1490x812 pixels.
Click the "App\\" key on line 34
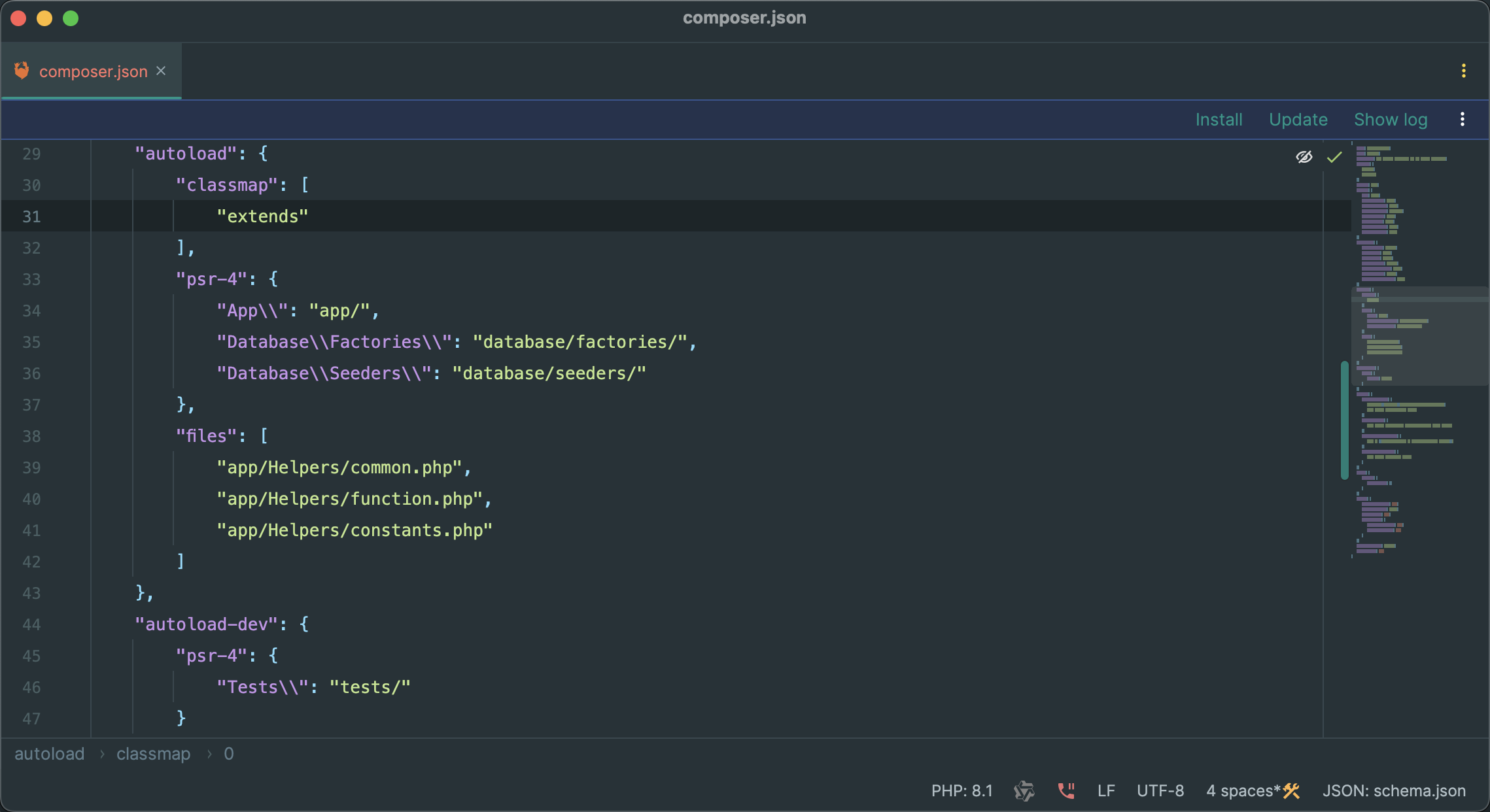click(252, 311)
